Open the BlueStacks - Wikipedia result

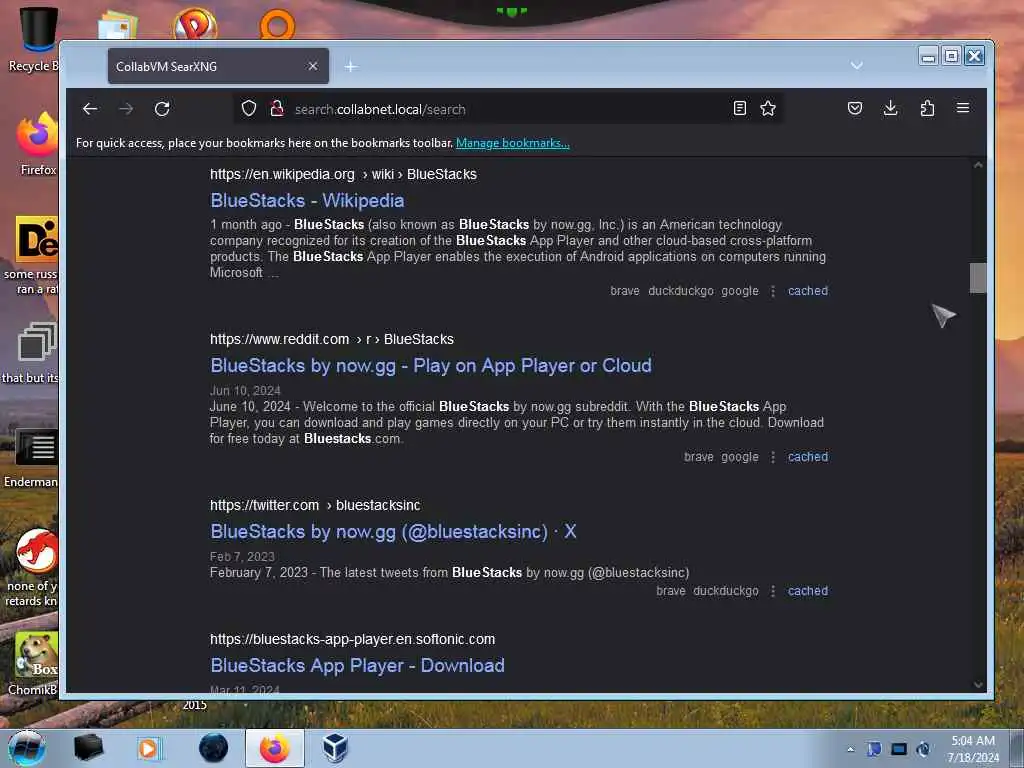pos(307,200)
